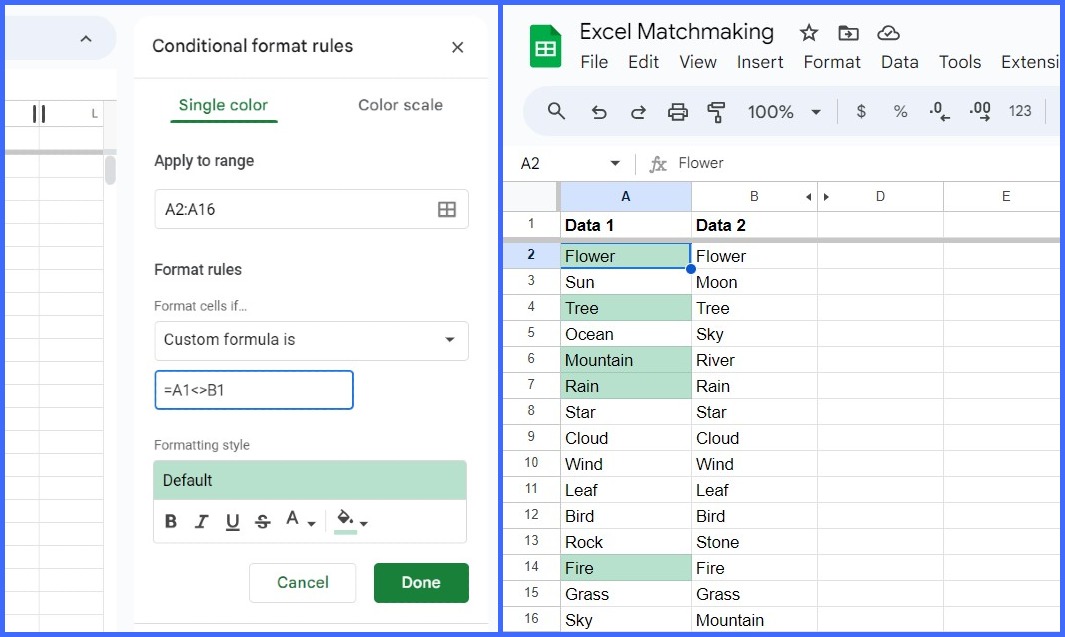Click the Done button
The width and height of the screenshot is (1065, 637).
[421, 583]
